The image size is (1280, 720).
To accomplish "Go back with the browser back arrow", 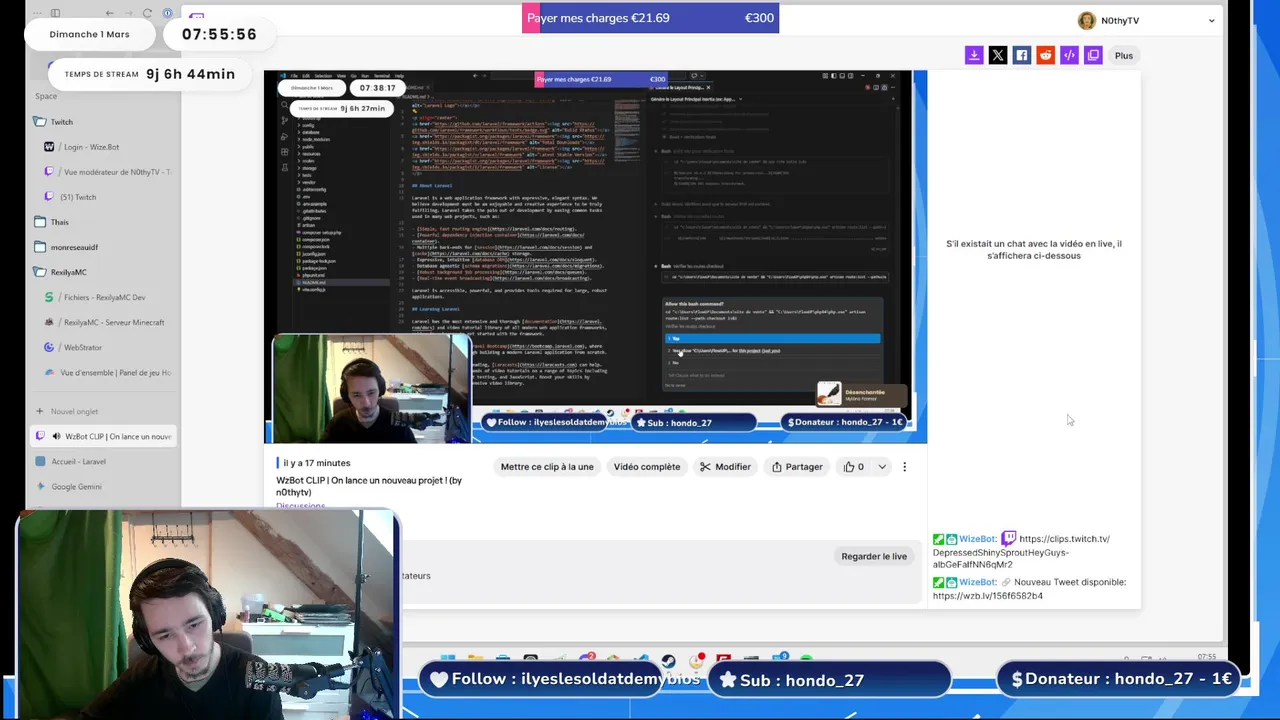I will coord(109,13).
